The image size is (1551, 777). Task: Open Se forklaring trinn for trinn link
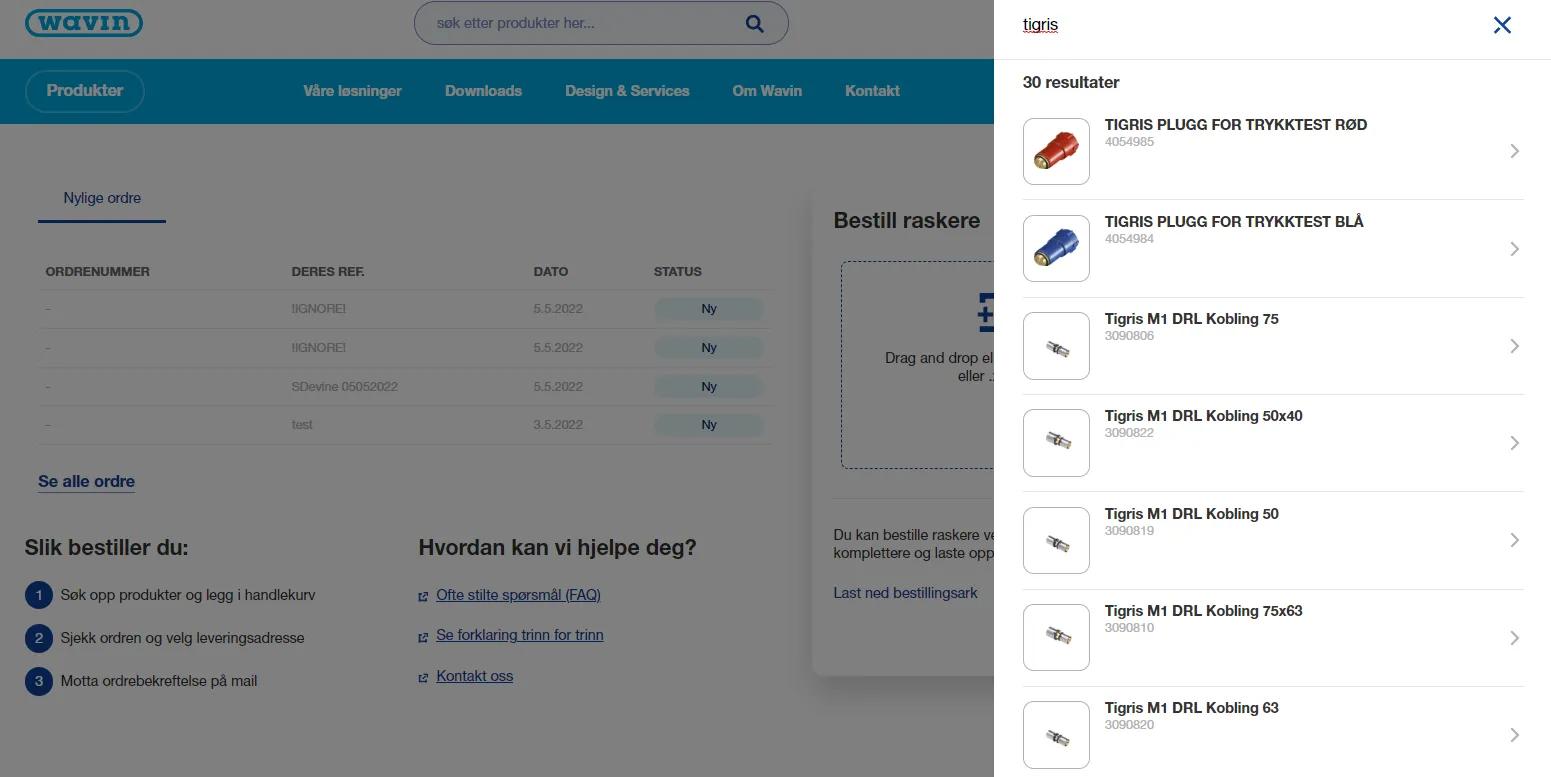[x=520, y=635]
